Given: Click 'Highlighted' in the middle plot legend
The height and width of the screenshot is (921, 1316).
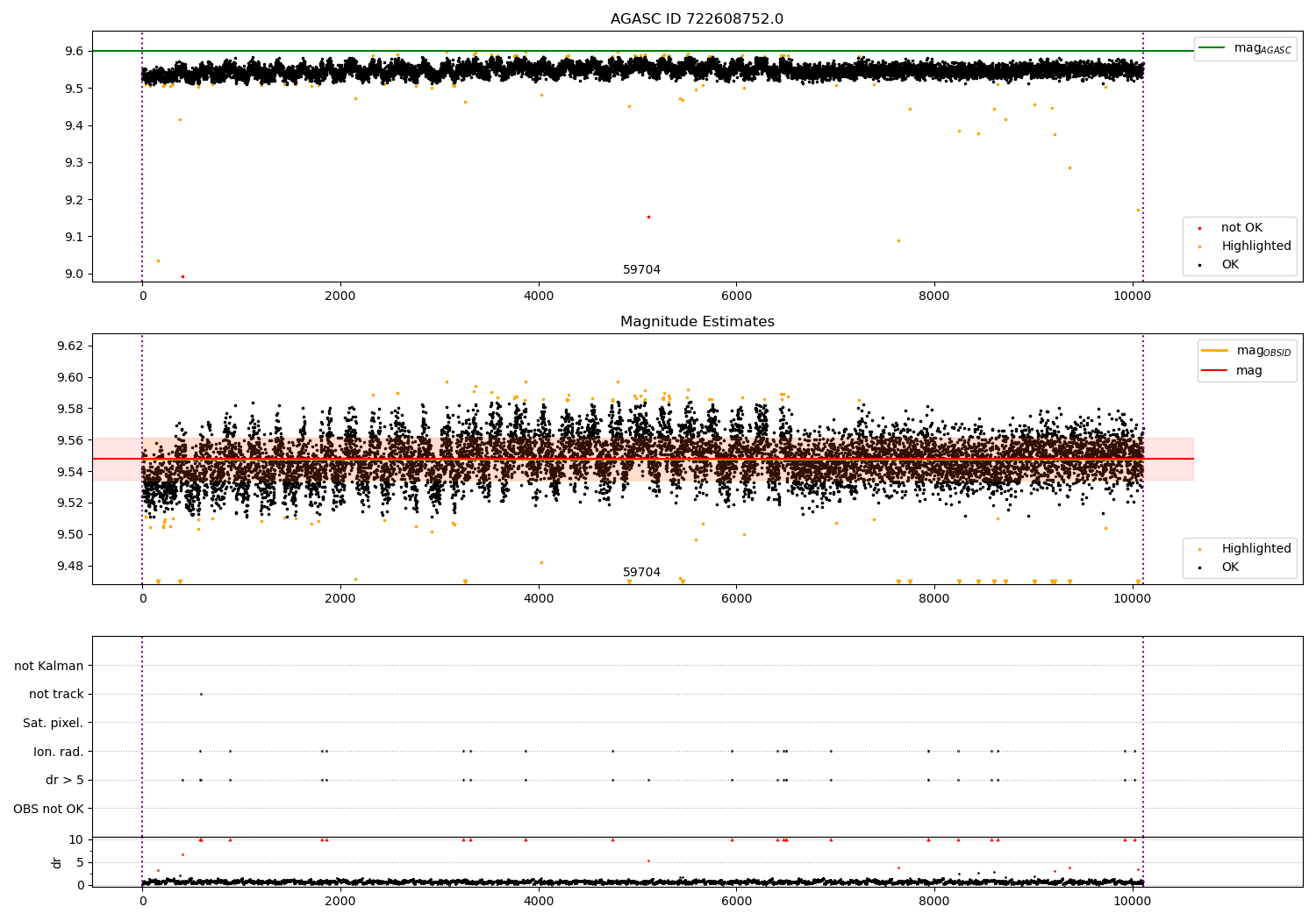Looking at the screenshot, I should point(1256,549).
